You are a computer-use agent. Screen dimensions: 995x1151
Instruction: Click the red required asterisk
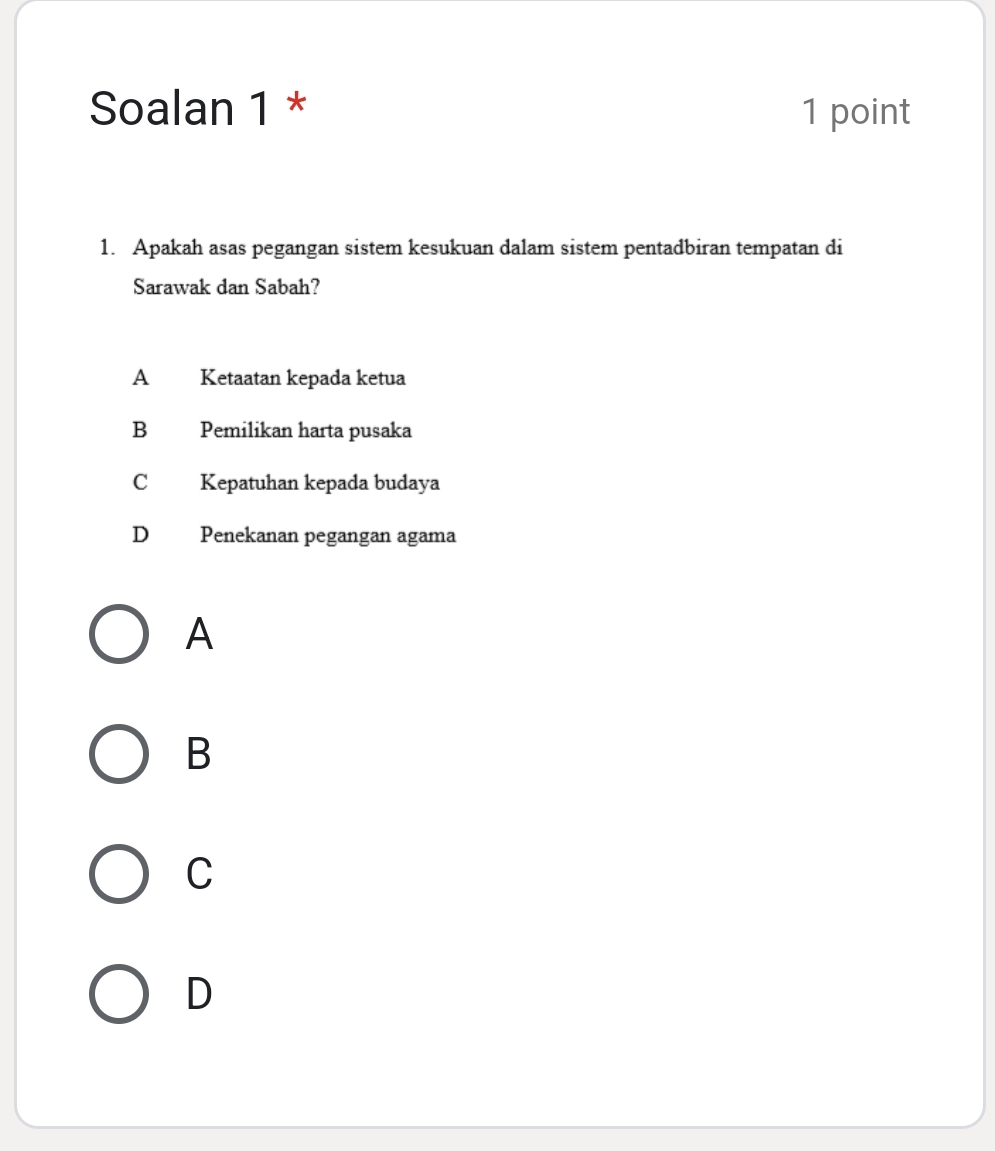296,104
